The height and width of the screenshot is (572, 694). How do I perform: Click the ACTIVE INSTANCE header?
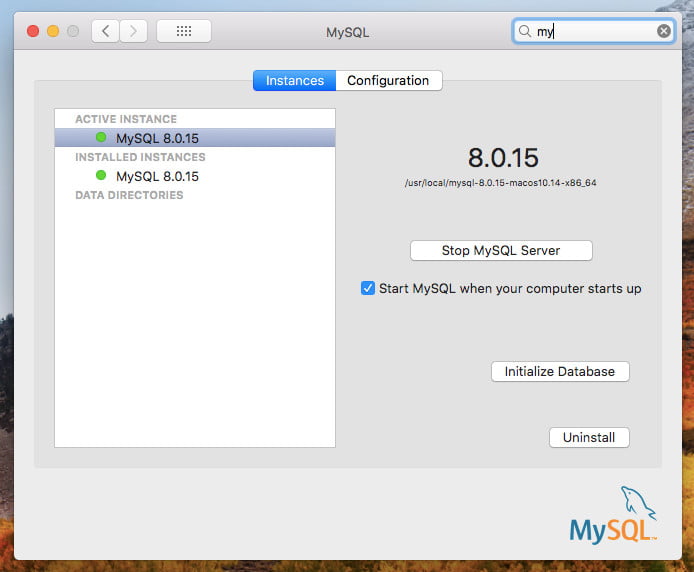126,119
